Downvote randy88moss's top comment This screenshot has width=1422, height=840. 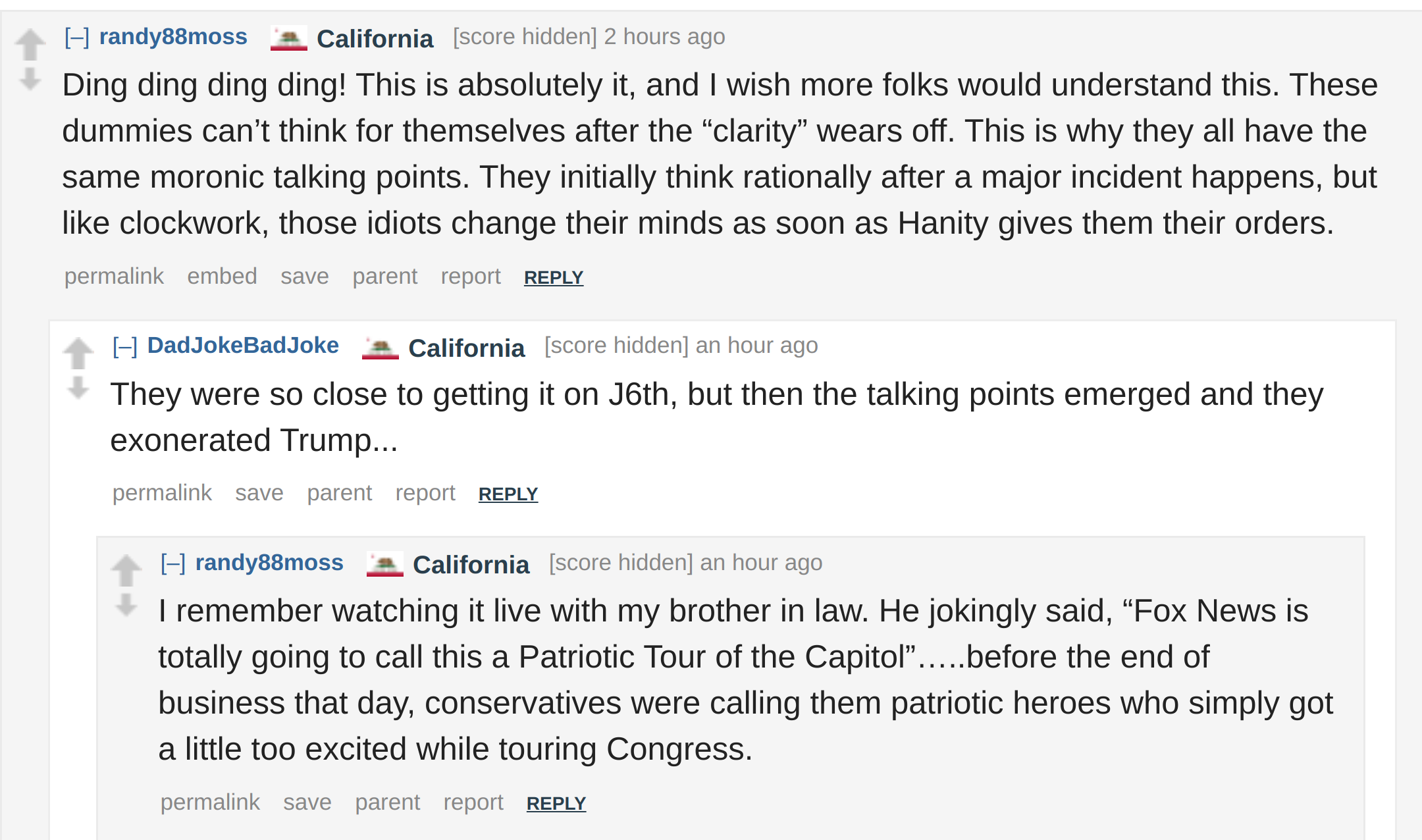point(30,79)
